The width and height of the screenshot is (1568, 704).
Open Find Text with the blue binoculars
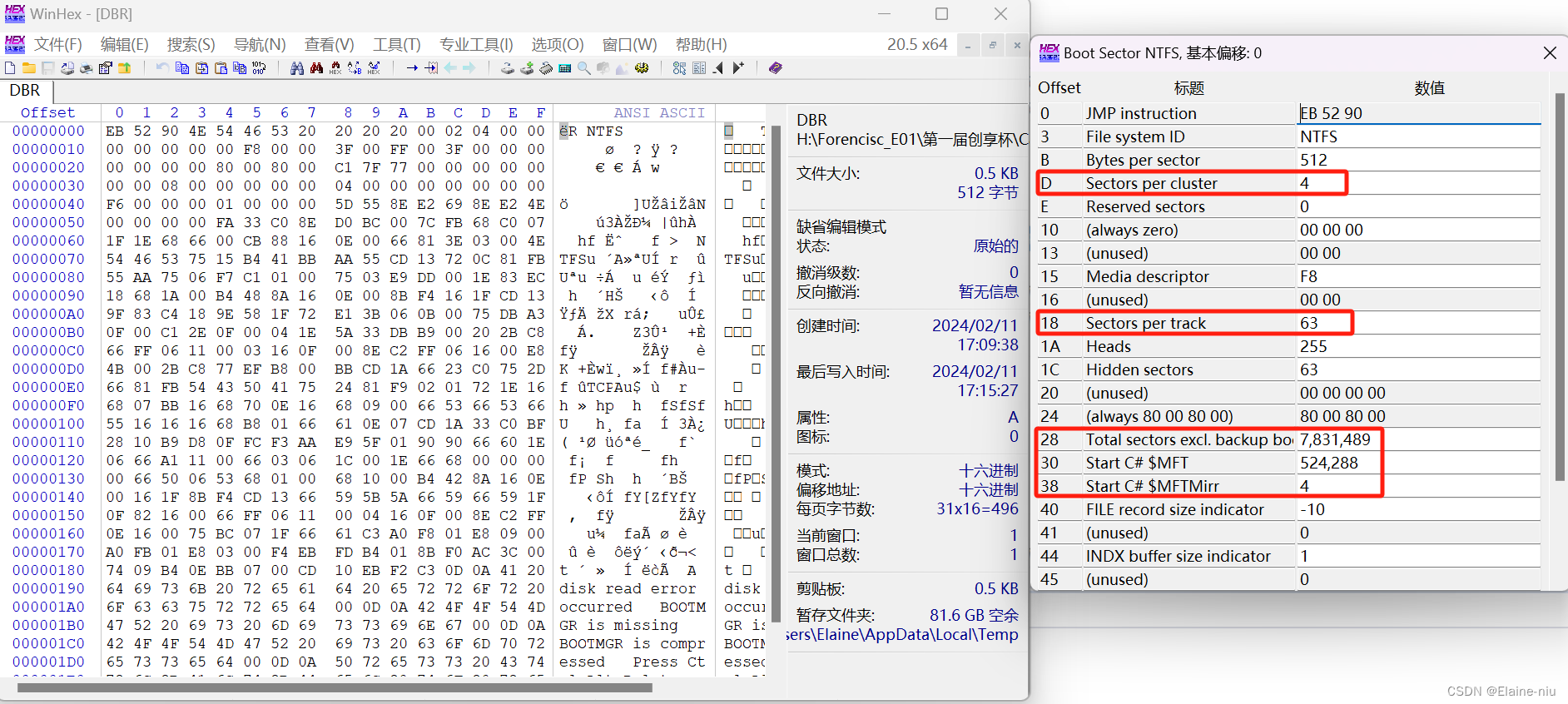[297, 68]
